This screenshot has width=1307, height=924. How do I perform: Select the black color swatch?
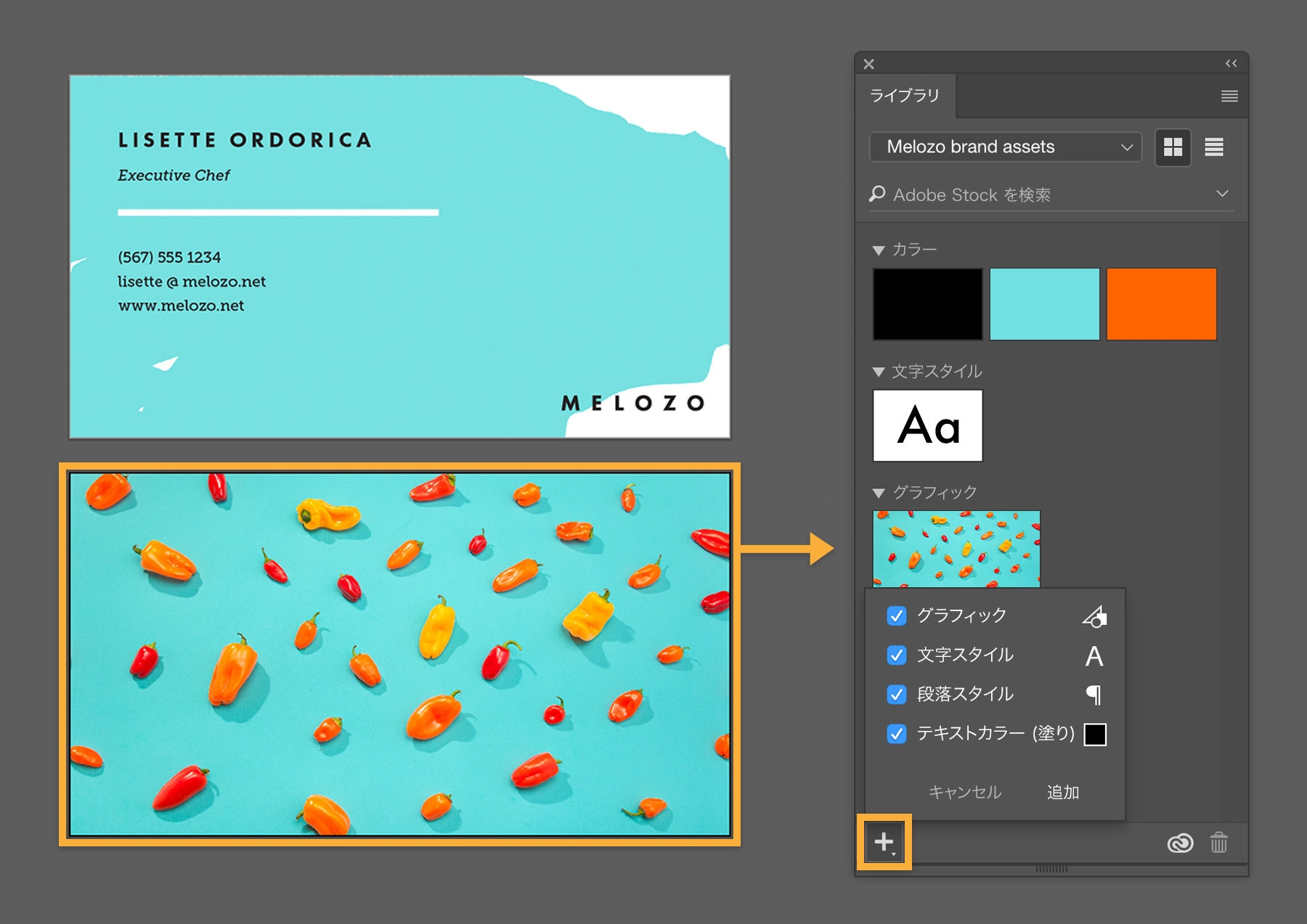(927, 304)
